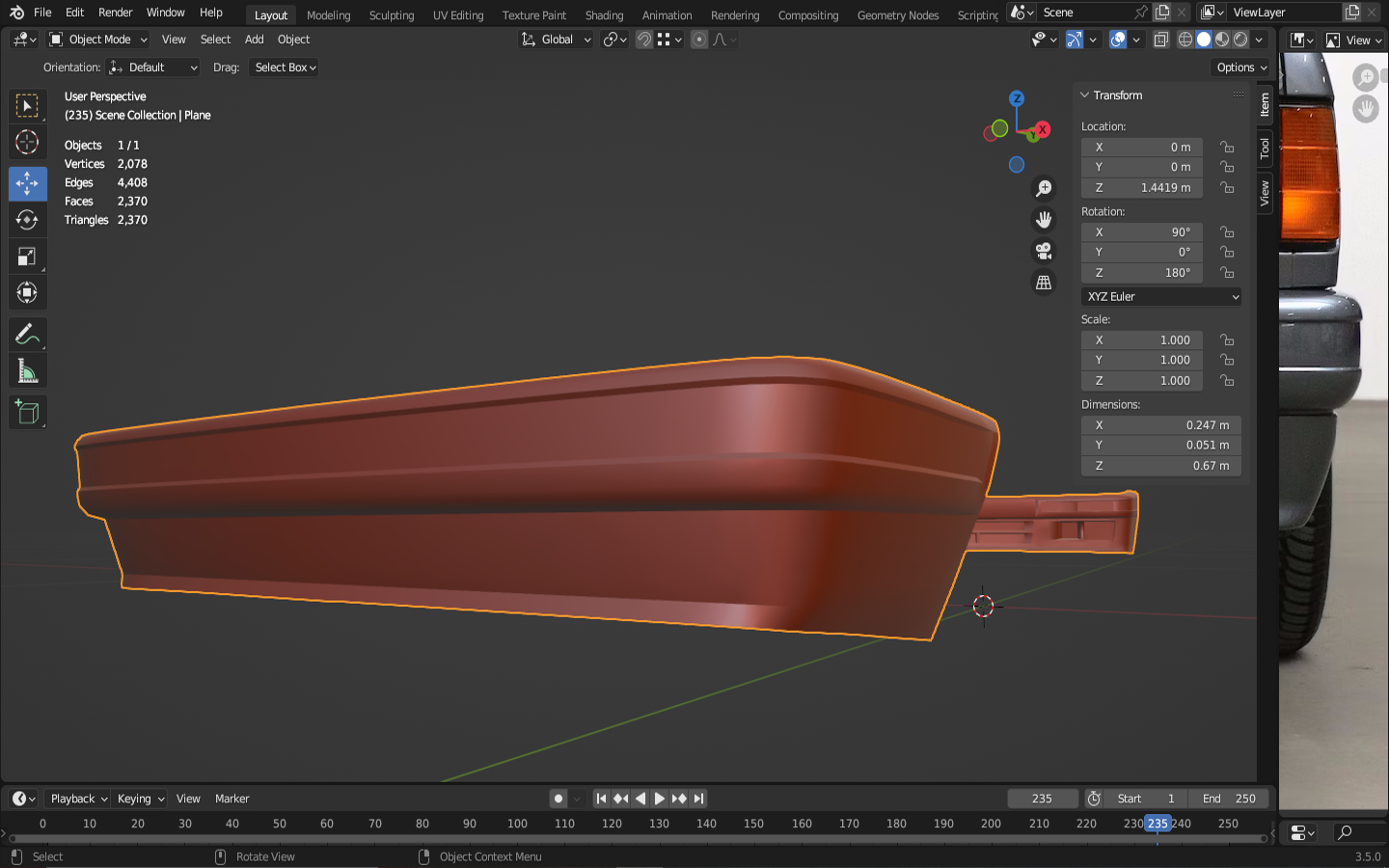This screenshot has width=1389, height=868.
Task: Choose the Move tool
Action: point(27,183)
